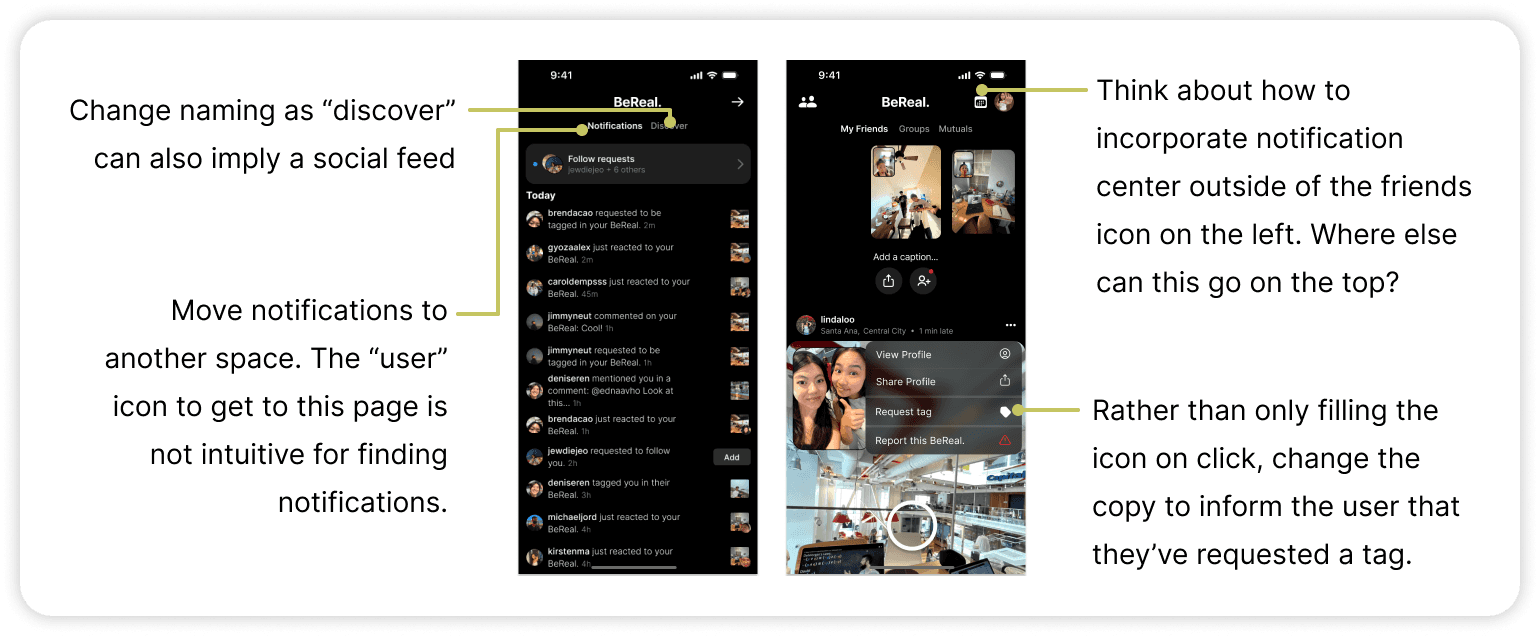
Task: Open michaeljord just reacted notification text
Action: pos(614,523)
